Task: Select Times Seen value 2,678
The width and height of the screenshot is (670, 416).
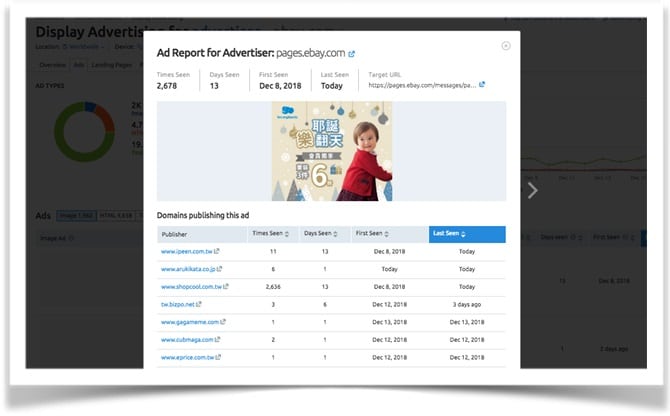Action: 167,86
